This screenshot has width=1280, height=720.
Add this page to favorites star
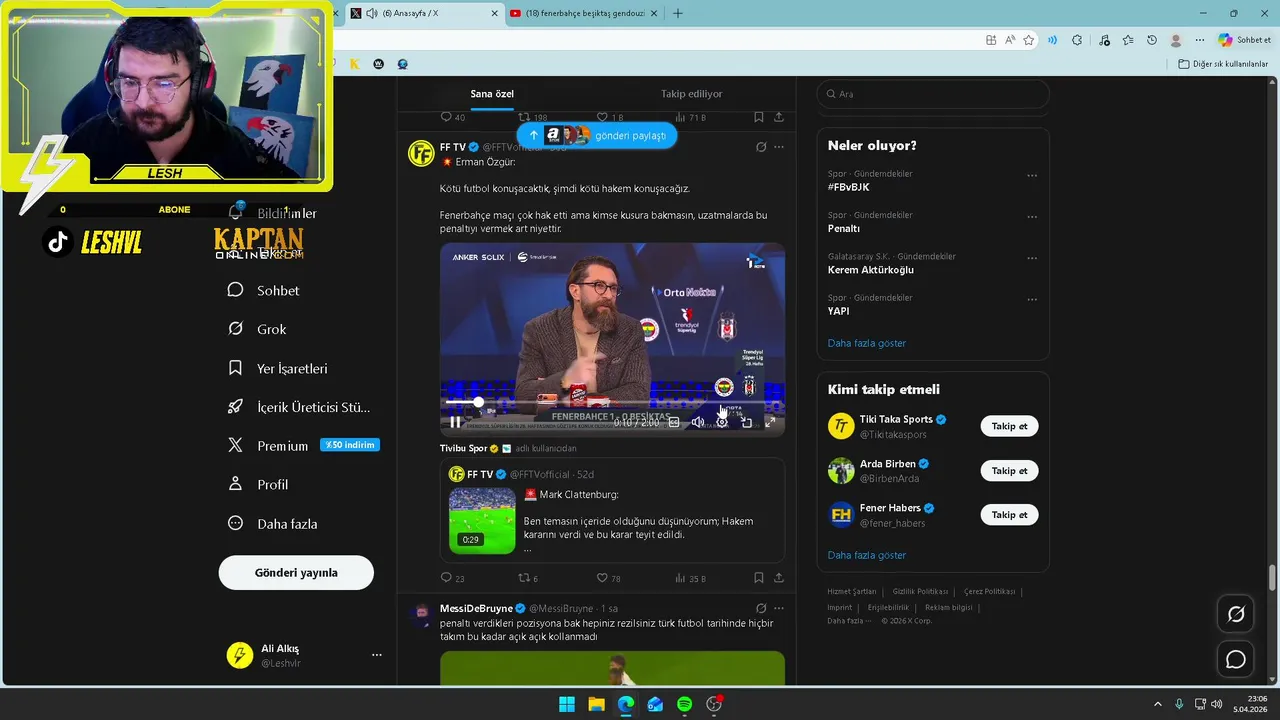[1029, 40]
